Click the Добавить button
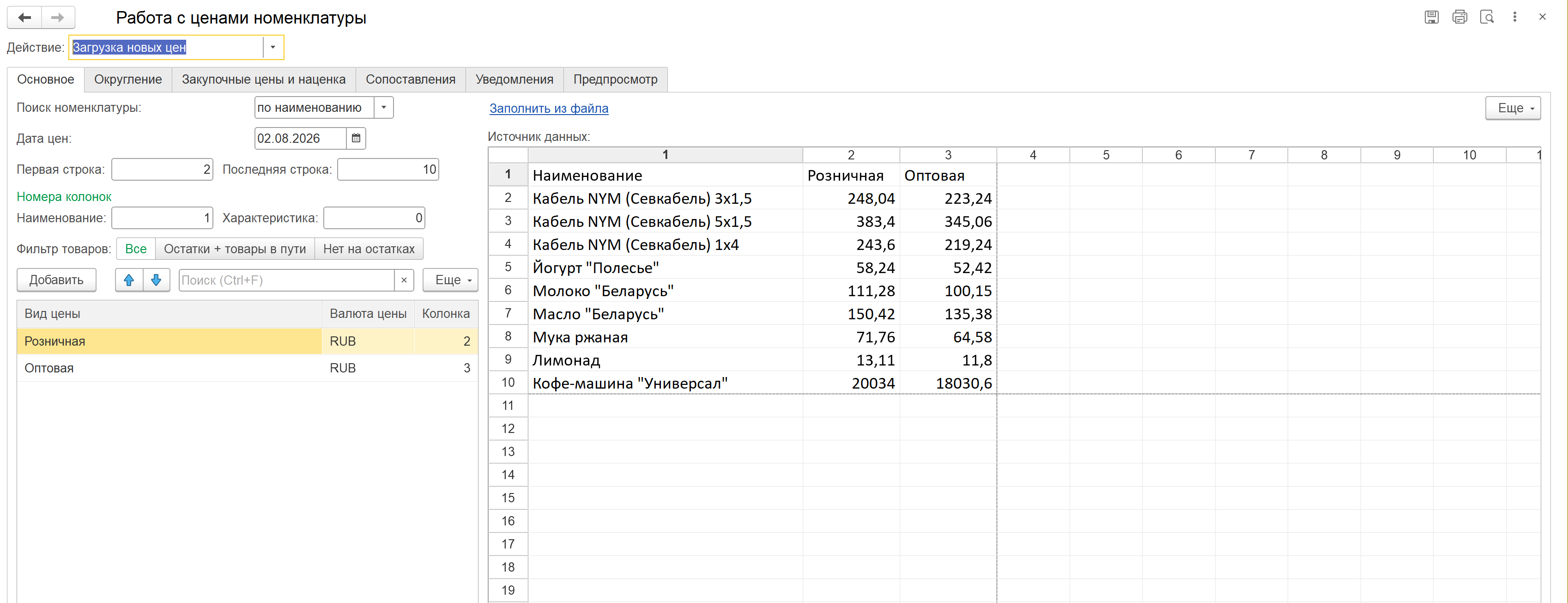 (x=57, y=280)
